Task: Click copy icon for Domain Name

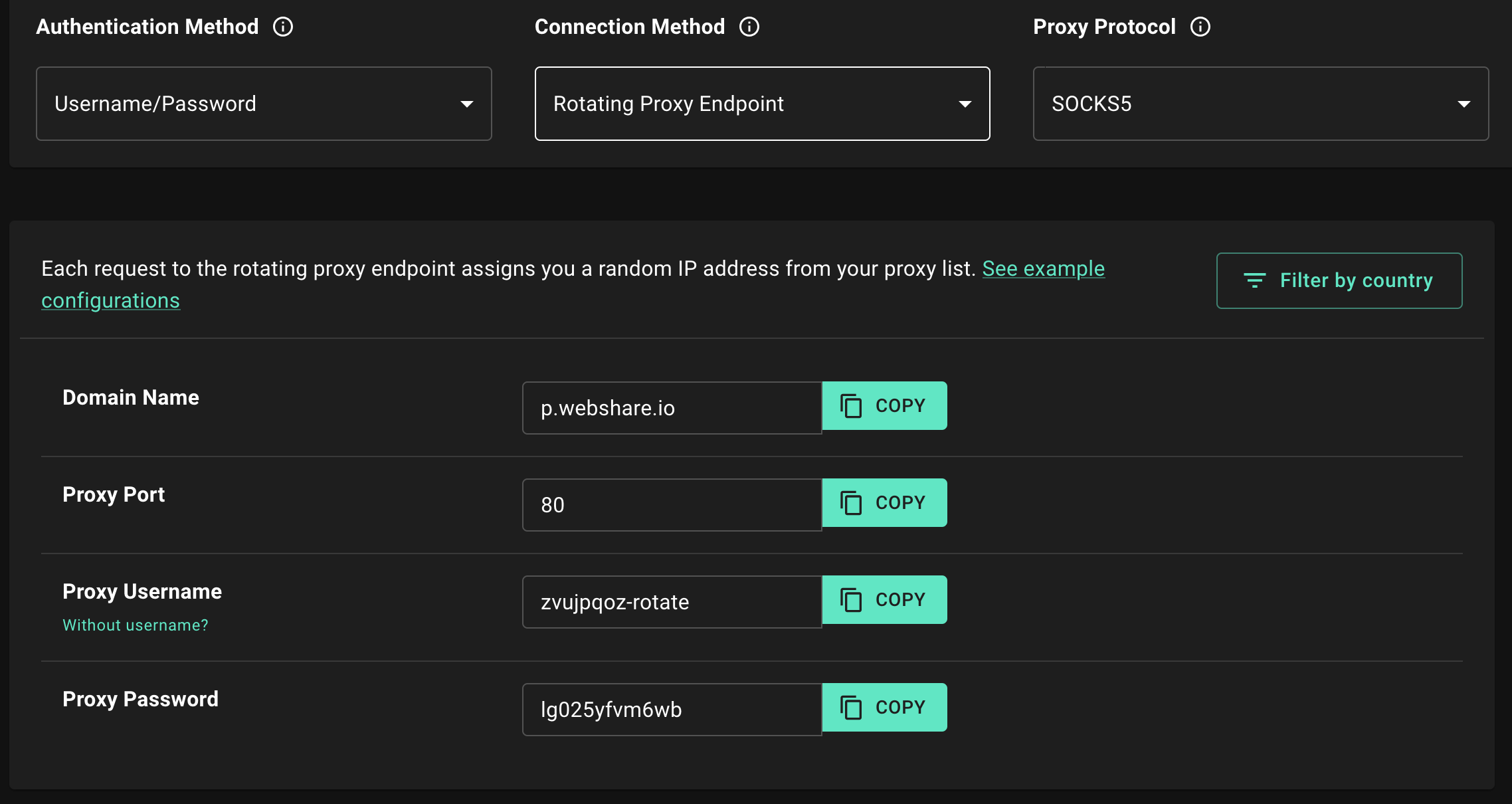Action: pyautogui.click(x=851, y=406)
